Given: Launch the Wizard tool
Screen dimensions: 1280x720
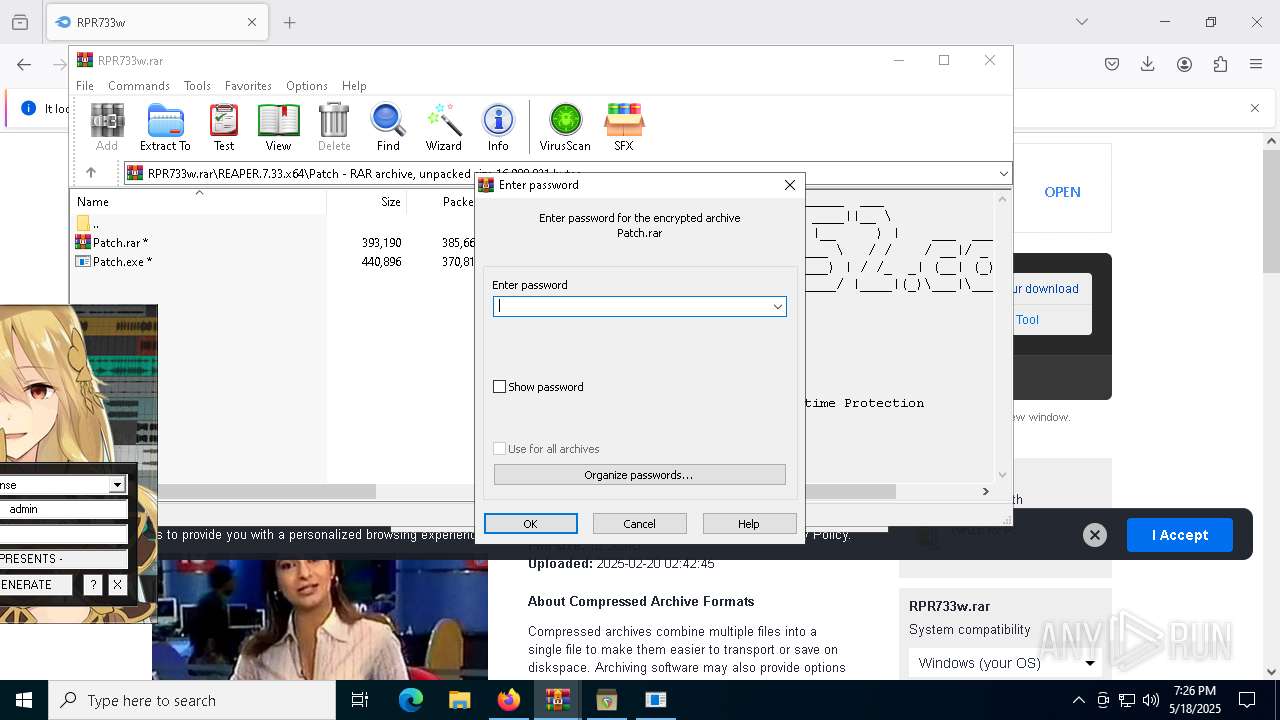Looking at the screenshot, I should (x=443, y=127).
